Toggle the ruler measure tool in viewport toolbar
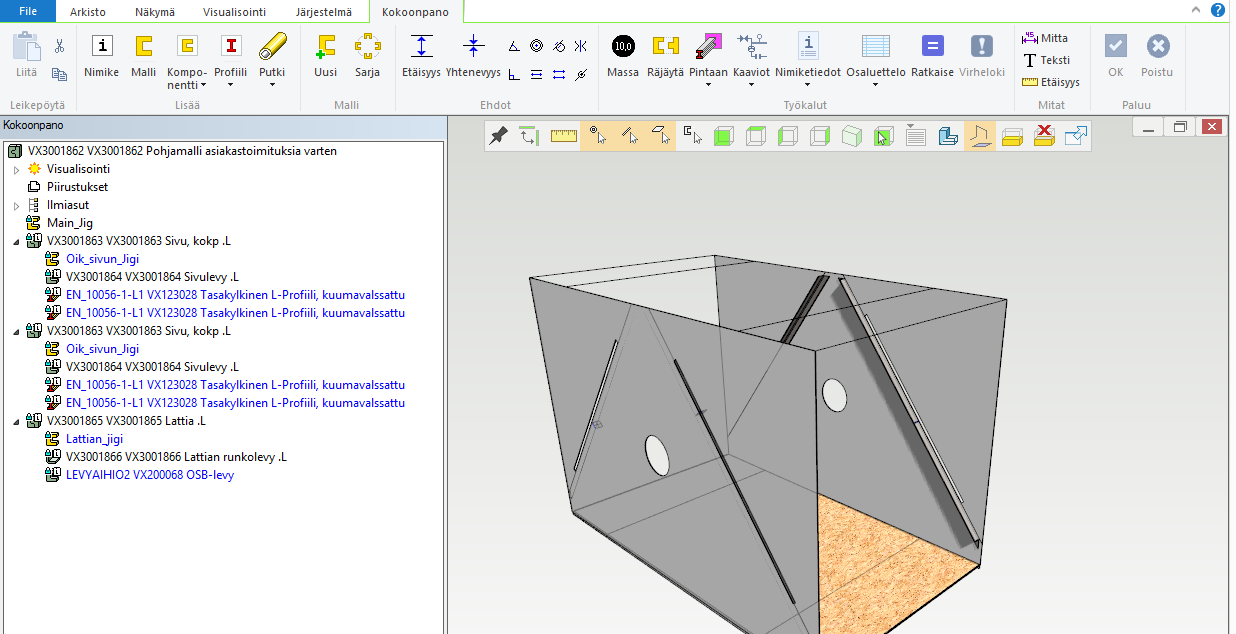Screen dimensions: 1236x634 coord(564,136)
